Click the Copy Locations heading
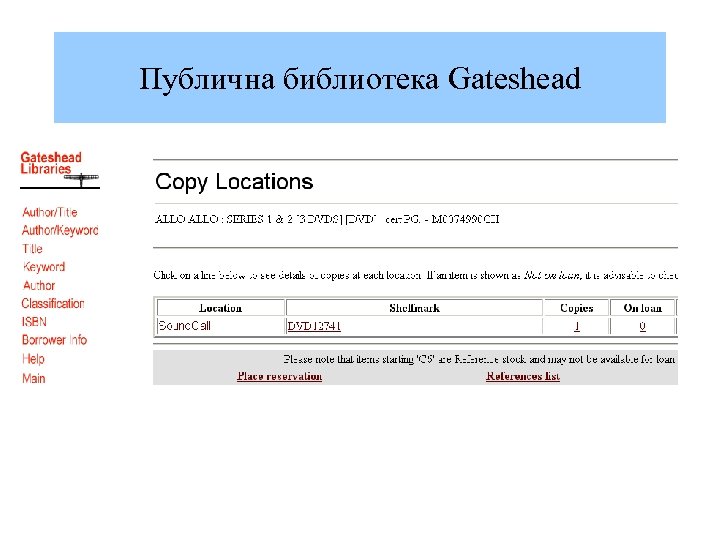Screen dimensions: 720x540 pyautogui.click(x=234, y=181)
